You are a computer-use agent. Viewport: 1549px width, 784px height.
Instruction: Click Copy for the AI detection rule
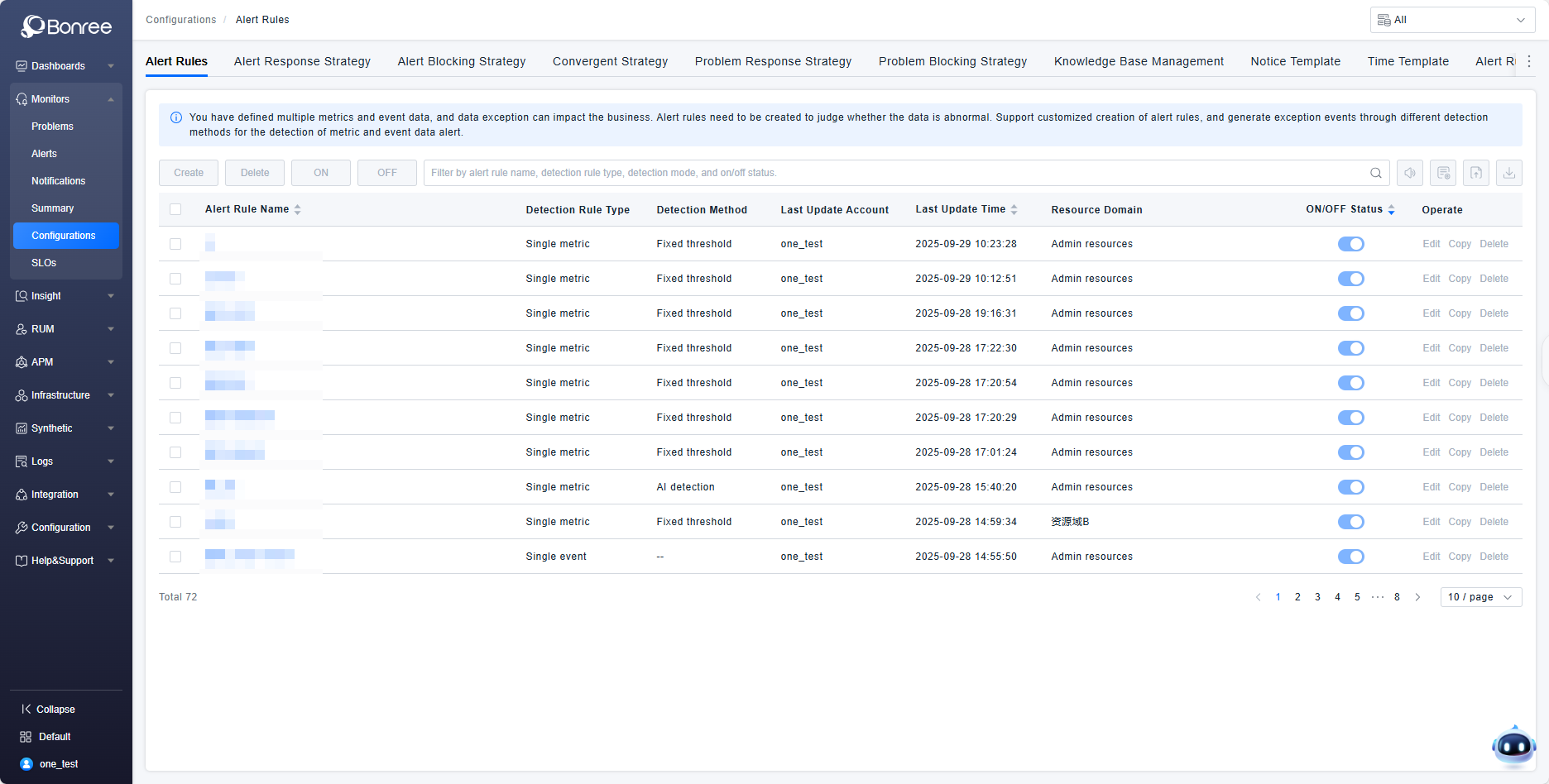coord(1460,487)
